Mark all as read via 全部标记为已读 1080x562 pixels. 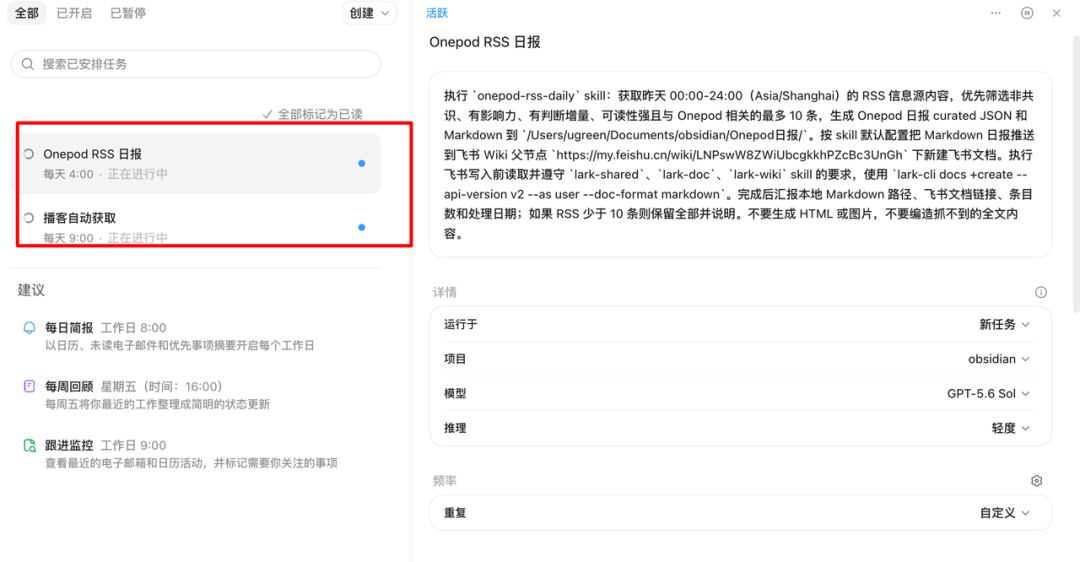[312, 114]
